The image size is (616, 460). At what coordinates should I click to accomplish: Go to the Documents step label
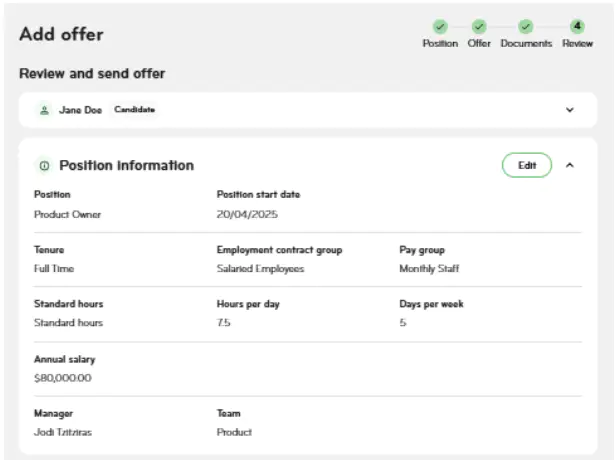(x=526, y=44)
